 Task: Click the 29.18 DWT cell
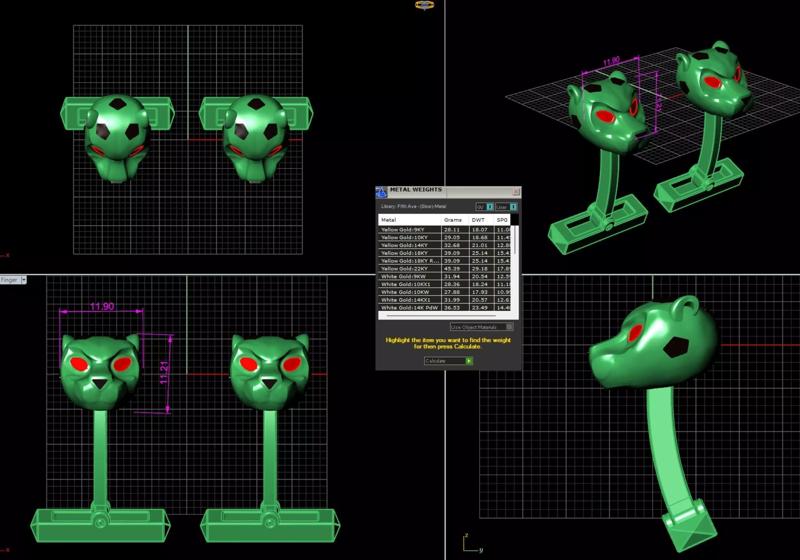(480, 269)
